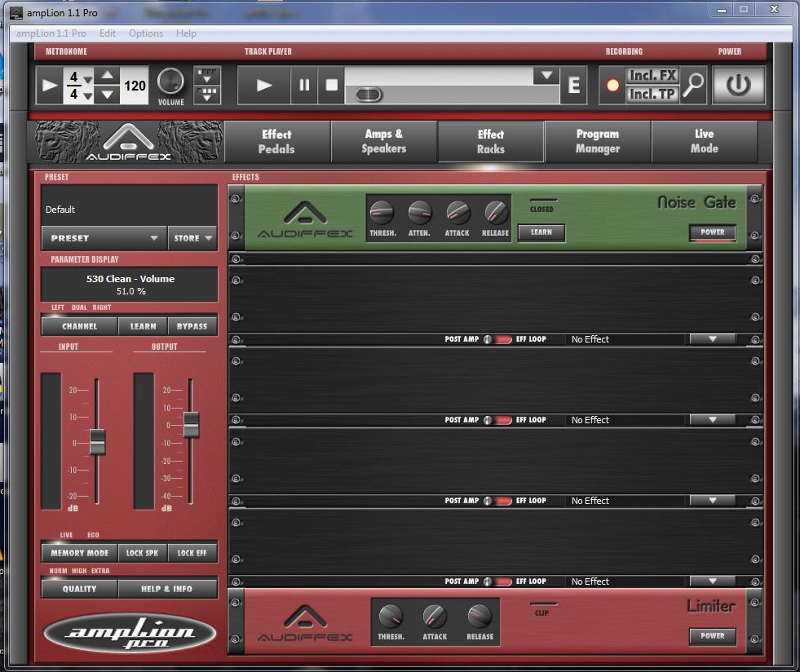
Task: Select the Effect Racks tab
Action: click(x=491, y=141)
